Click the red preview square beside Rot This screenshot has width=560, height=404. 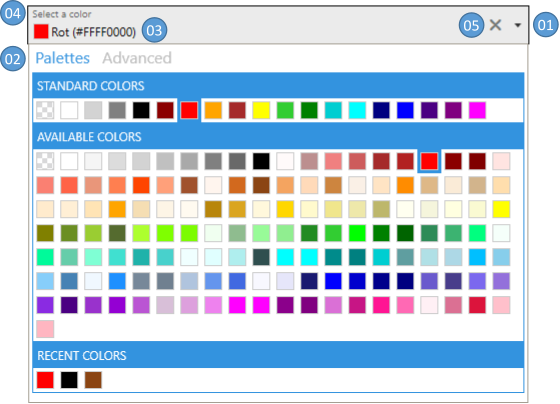point(41,31)
